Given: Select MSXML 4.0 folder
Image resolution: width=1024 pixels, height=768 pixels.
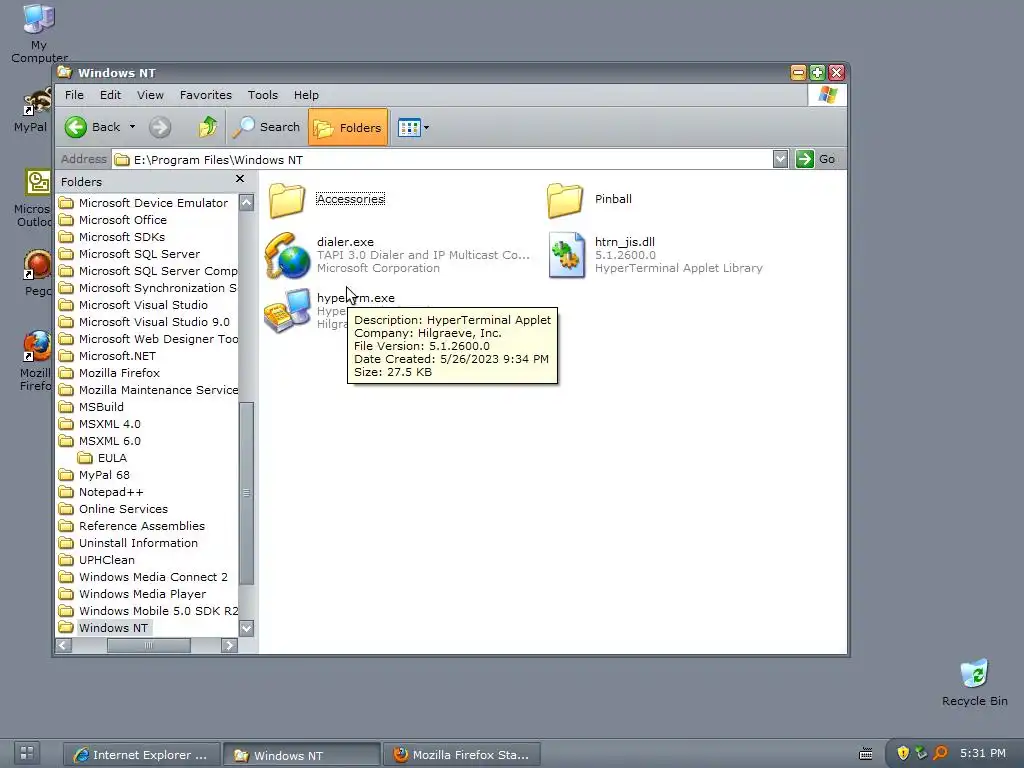Looking at the screenshot, I should (109, 424).
